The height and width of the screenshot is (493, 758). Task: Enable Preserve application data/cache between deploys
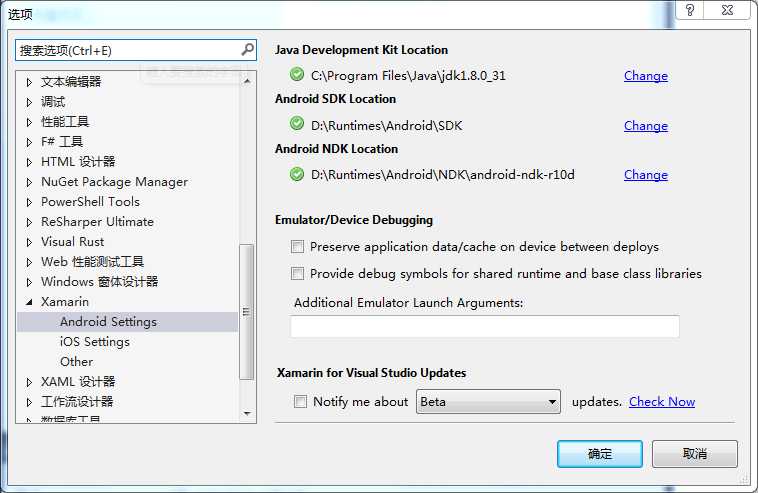coord(297,247)
